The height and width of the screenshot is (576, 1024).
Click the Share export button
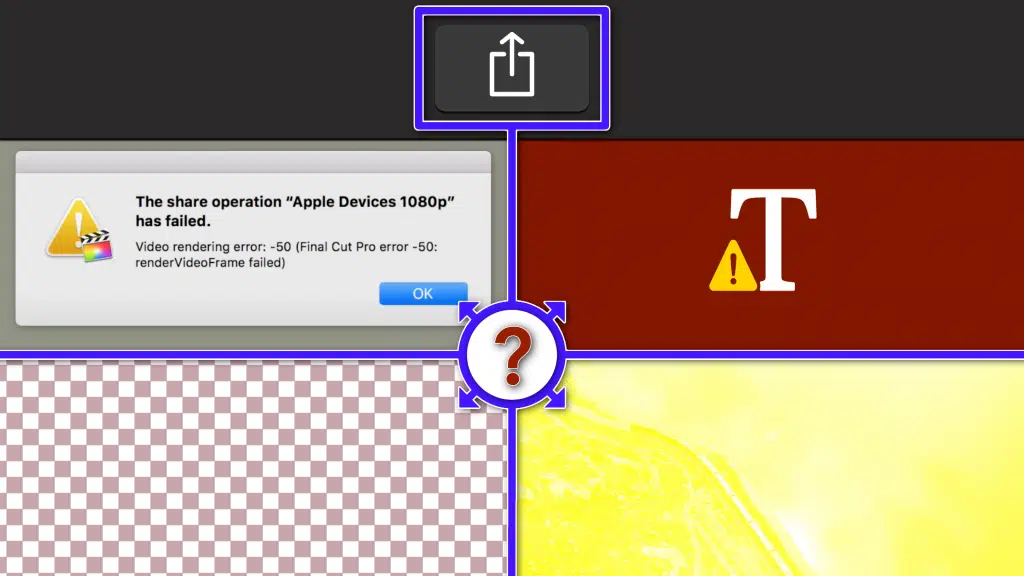coord(512,68)
